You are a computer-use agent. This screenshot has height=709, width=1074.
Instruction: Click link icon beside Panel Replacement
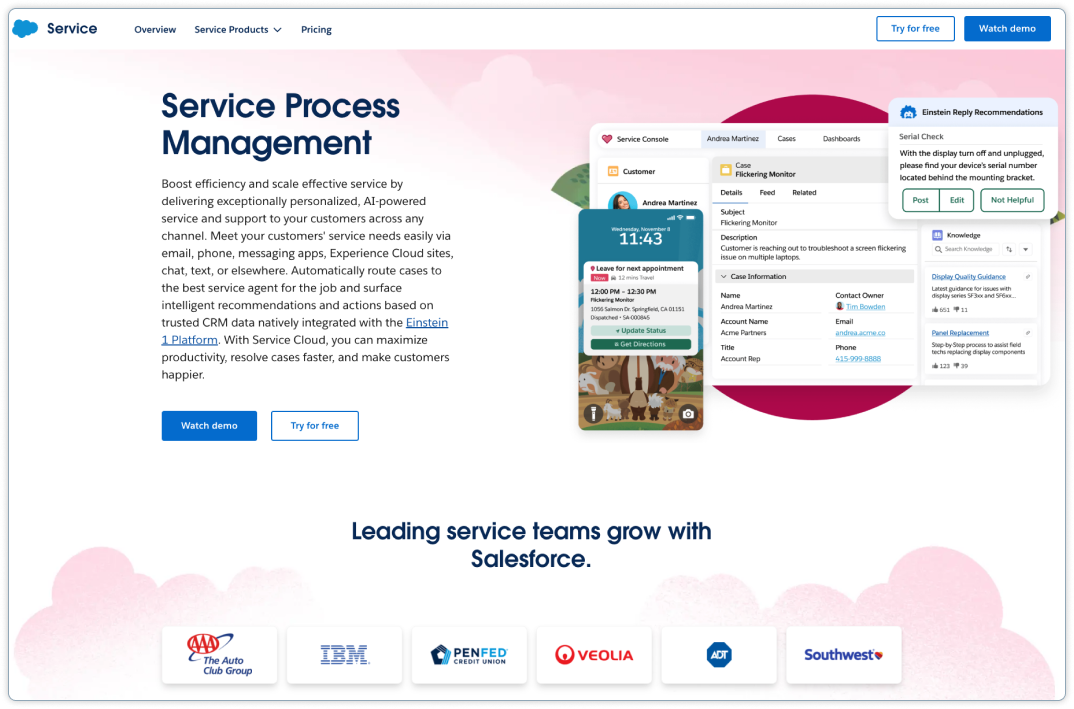point(1027,333)
